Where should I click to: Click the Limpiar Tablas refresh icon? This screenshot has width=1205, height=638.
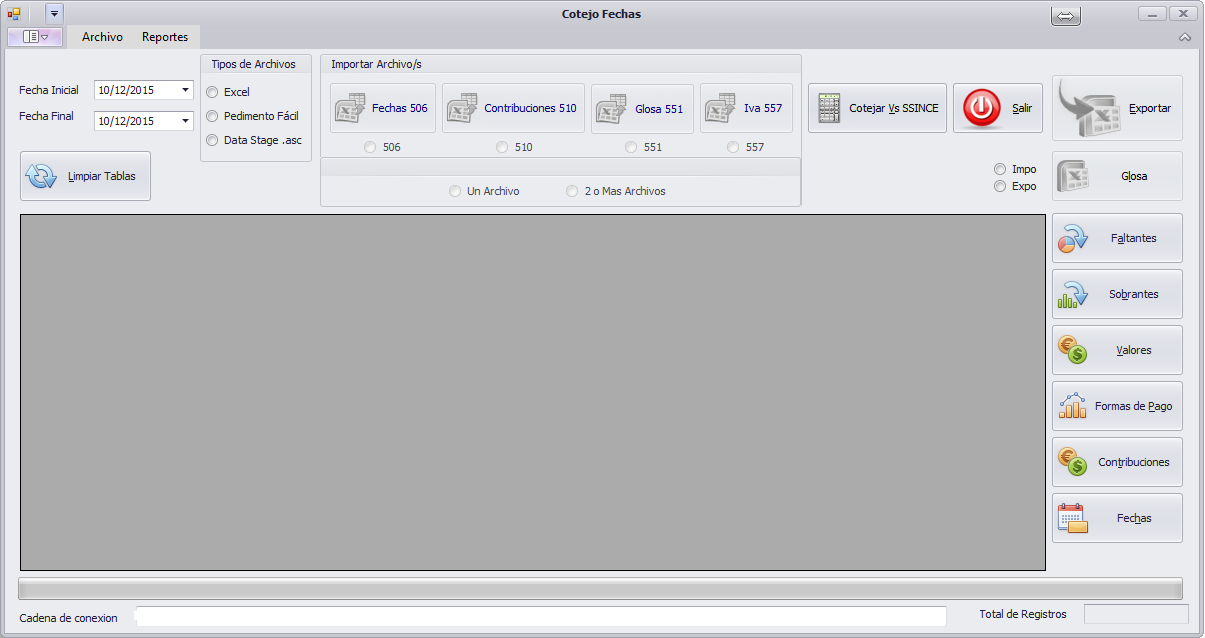click(x=42, y=177)
